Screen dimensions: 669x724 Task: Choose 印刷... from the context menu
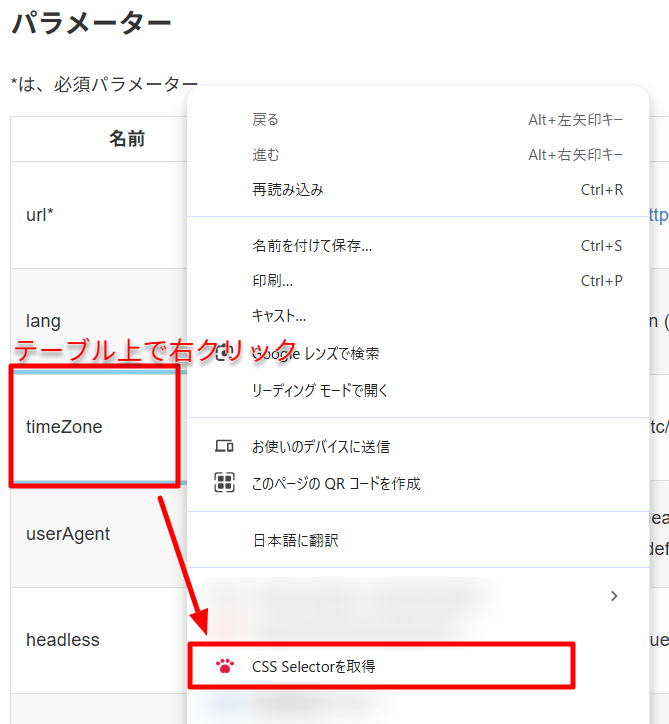273,281
